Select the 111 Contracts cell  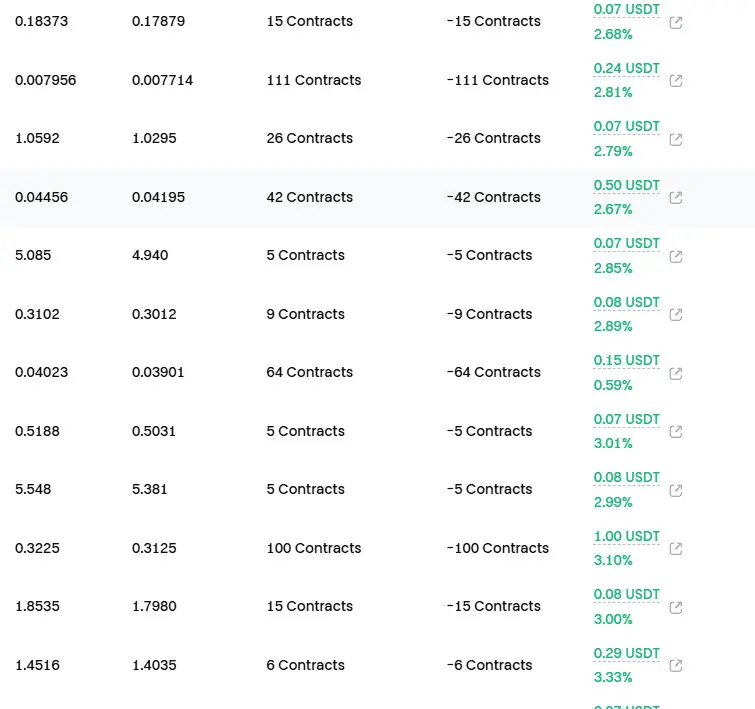pyautogui.click(x=314, y=80)
